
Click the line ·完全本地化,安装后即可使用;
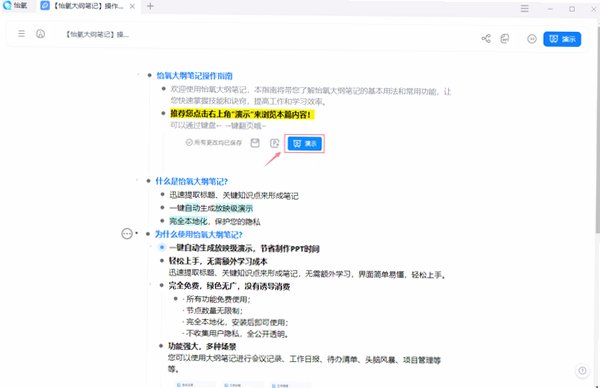coord(235,322)
